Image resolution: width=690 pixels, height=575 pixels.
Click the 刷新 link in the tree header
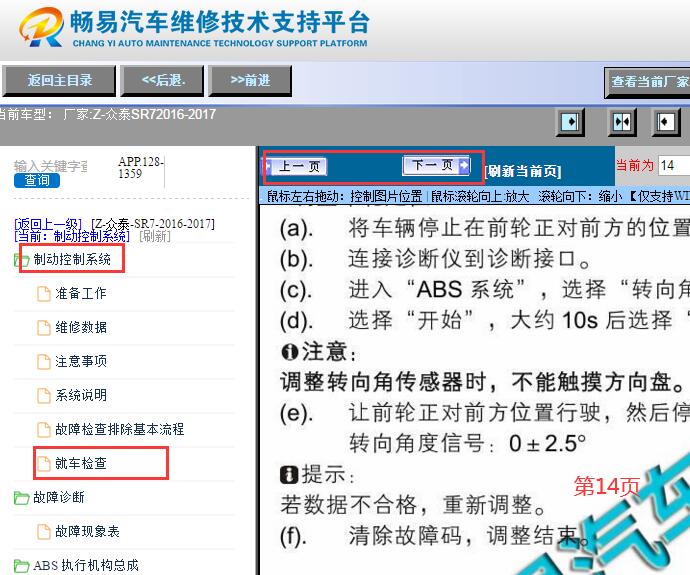click(154, 237)
